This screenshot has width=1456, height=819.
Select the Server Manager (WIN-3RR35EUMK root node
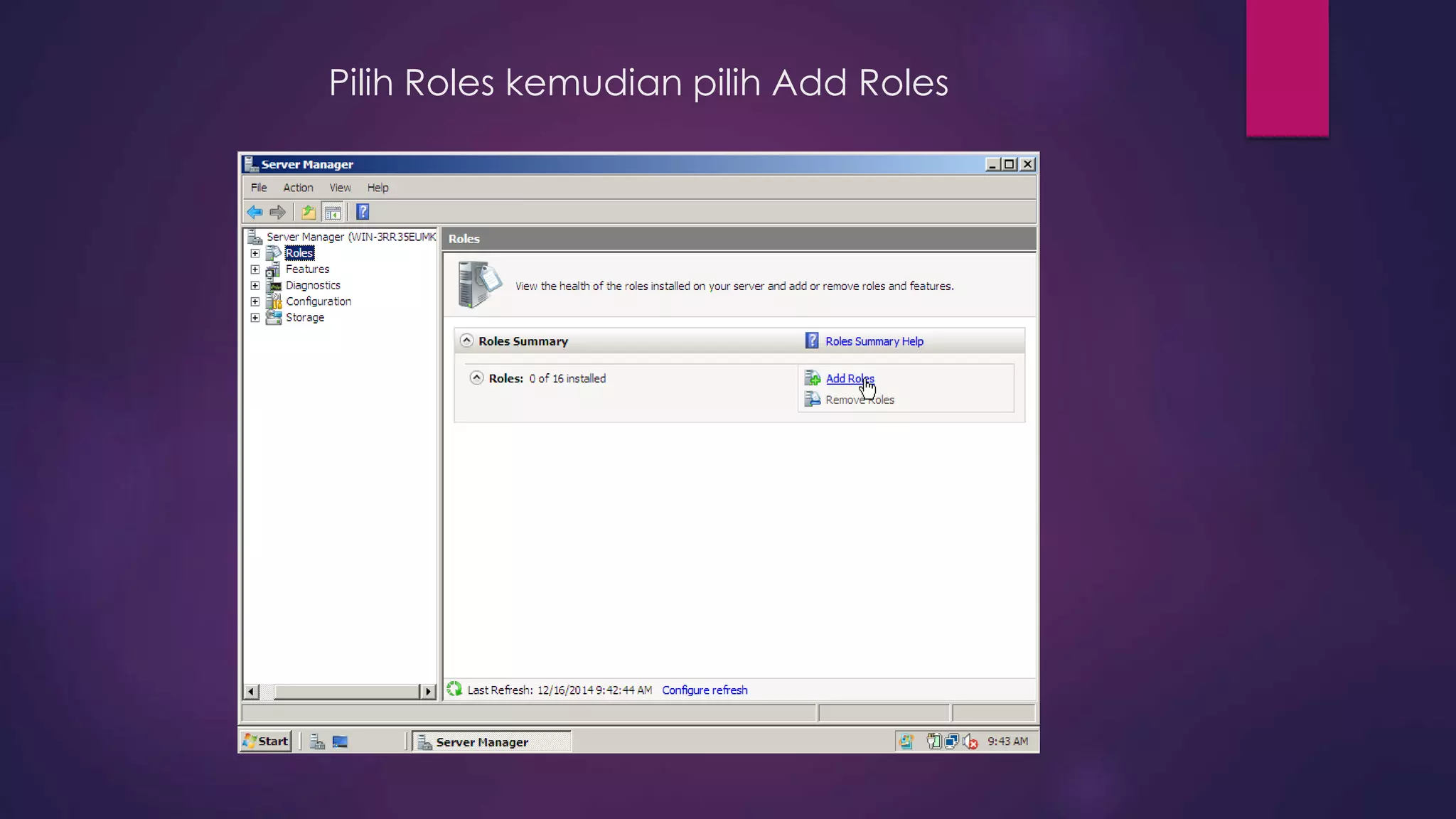click(351, 237)
